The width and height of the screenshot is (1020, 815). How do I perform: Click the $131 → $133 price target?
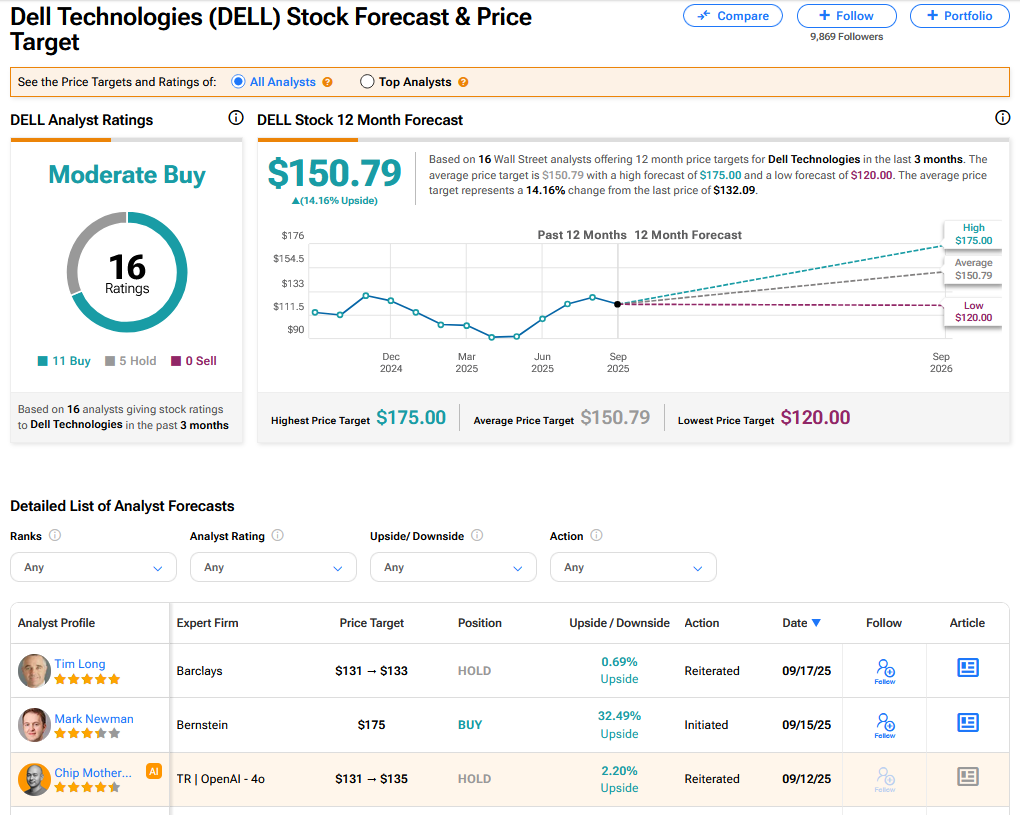371,671
